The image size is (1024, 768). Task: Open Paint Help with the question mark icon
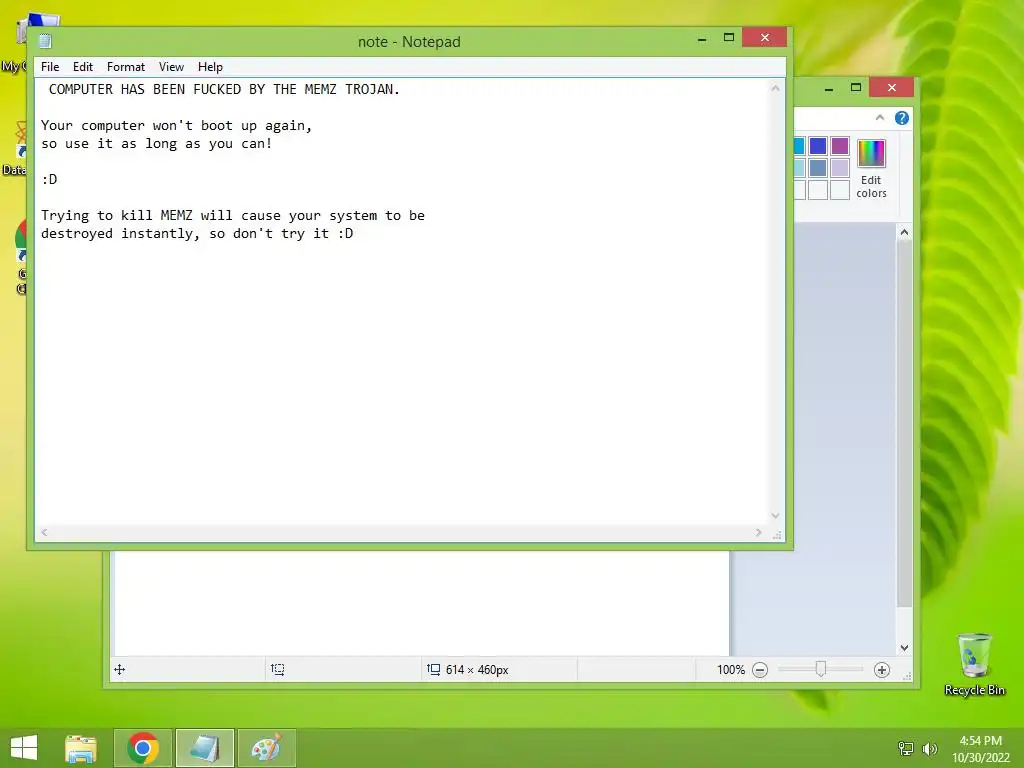902,118
